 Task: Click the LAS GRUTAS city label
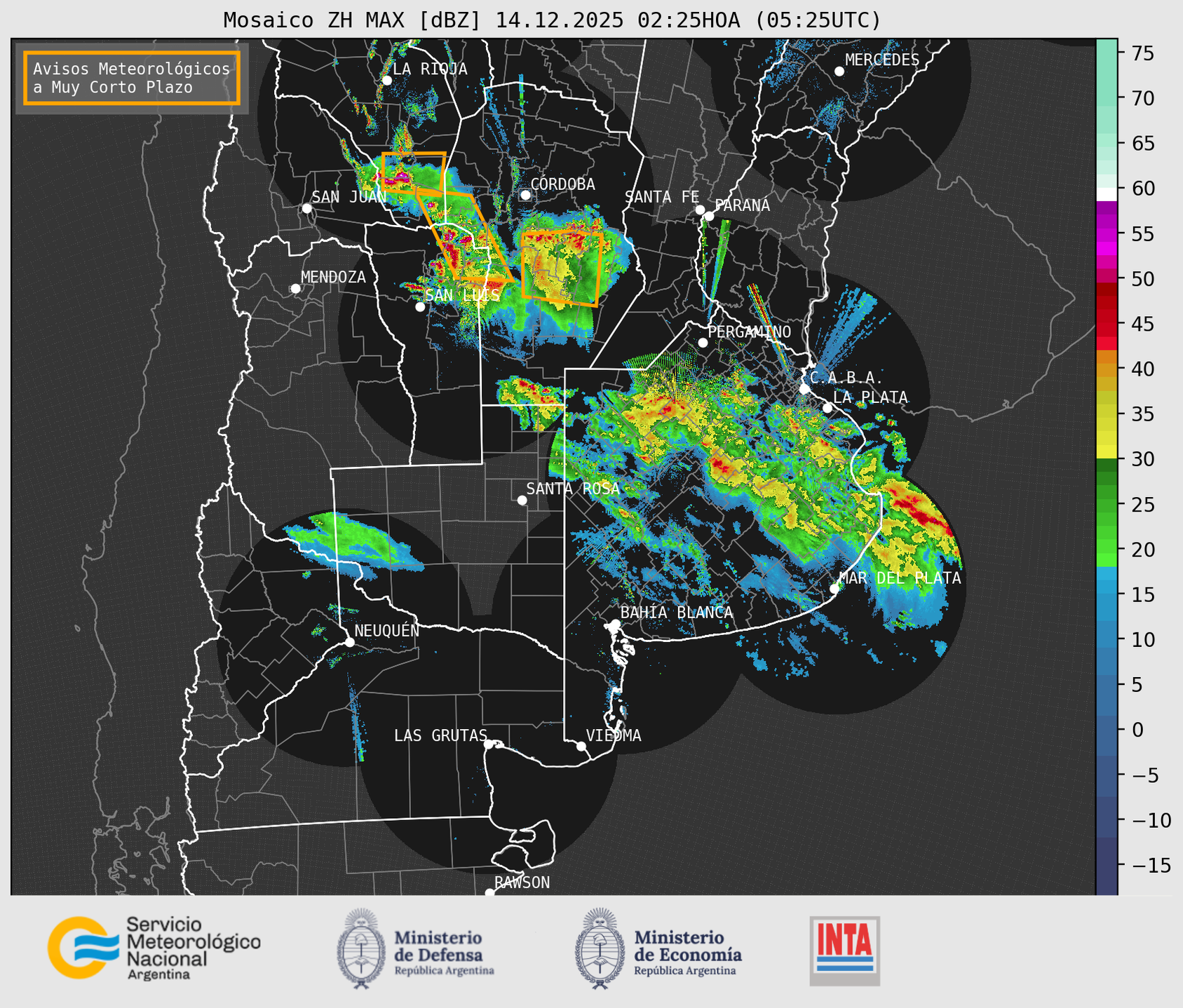(440, 735)
